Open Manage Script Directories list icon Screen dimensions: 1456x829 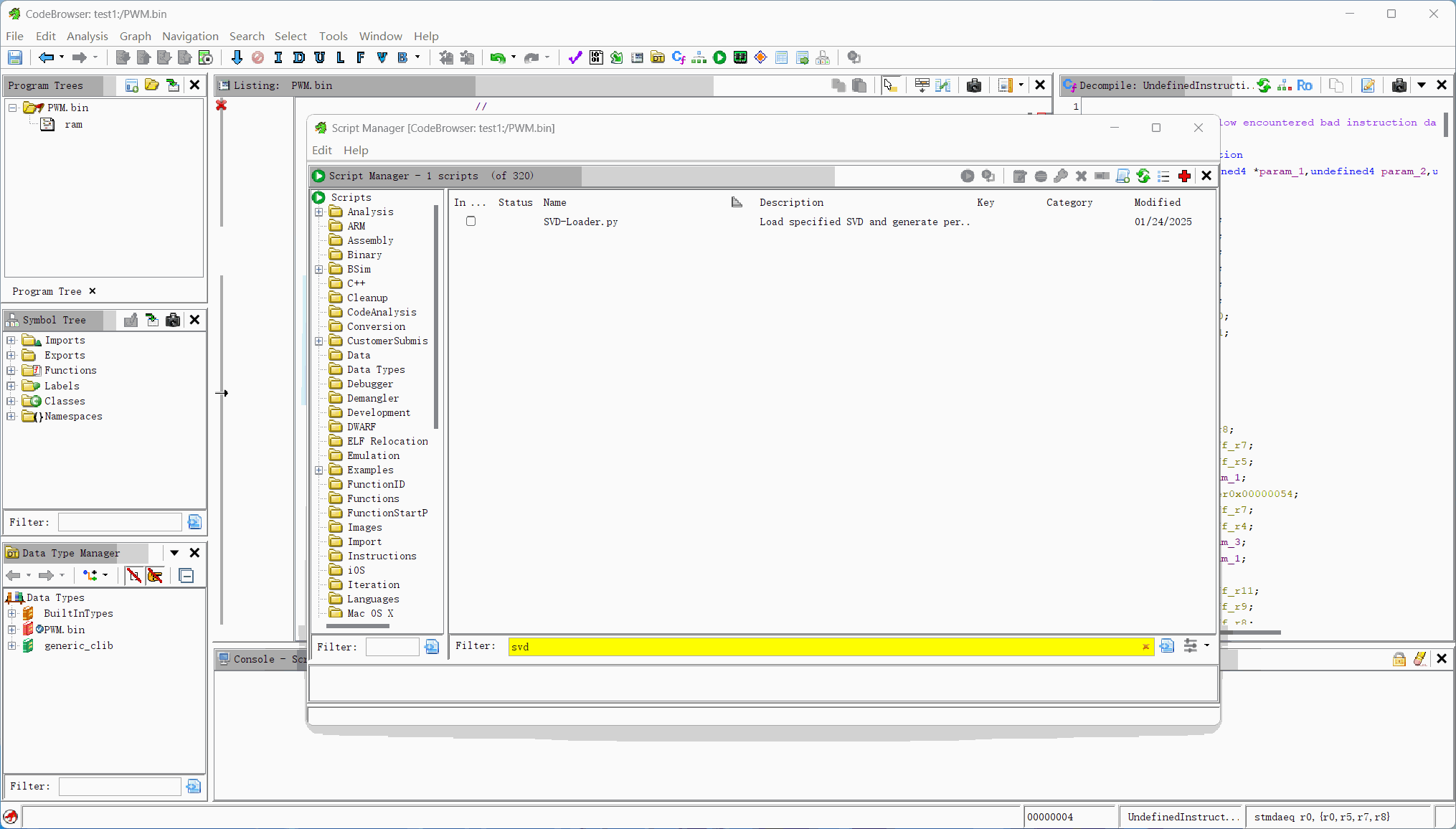point(1164,176)
